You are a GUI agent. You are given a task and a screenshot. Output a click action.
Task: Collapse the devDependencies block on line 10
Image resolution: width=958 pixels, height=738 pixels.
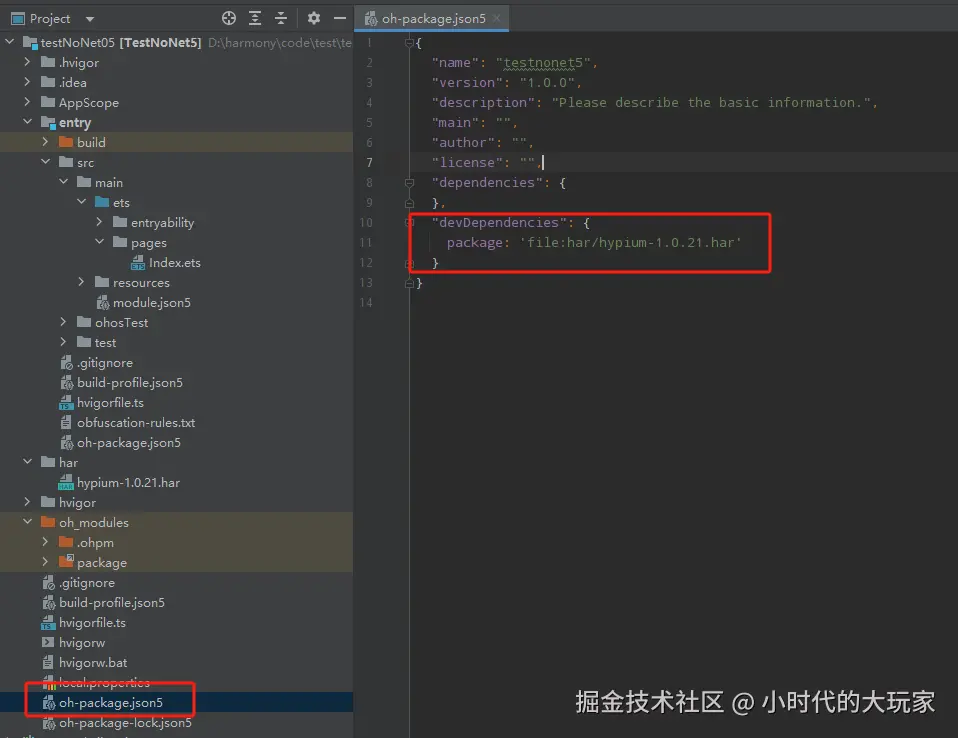click(410, 222)
